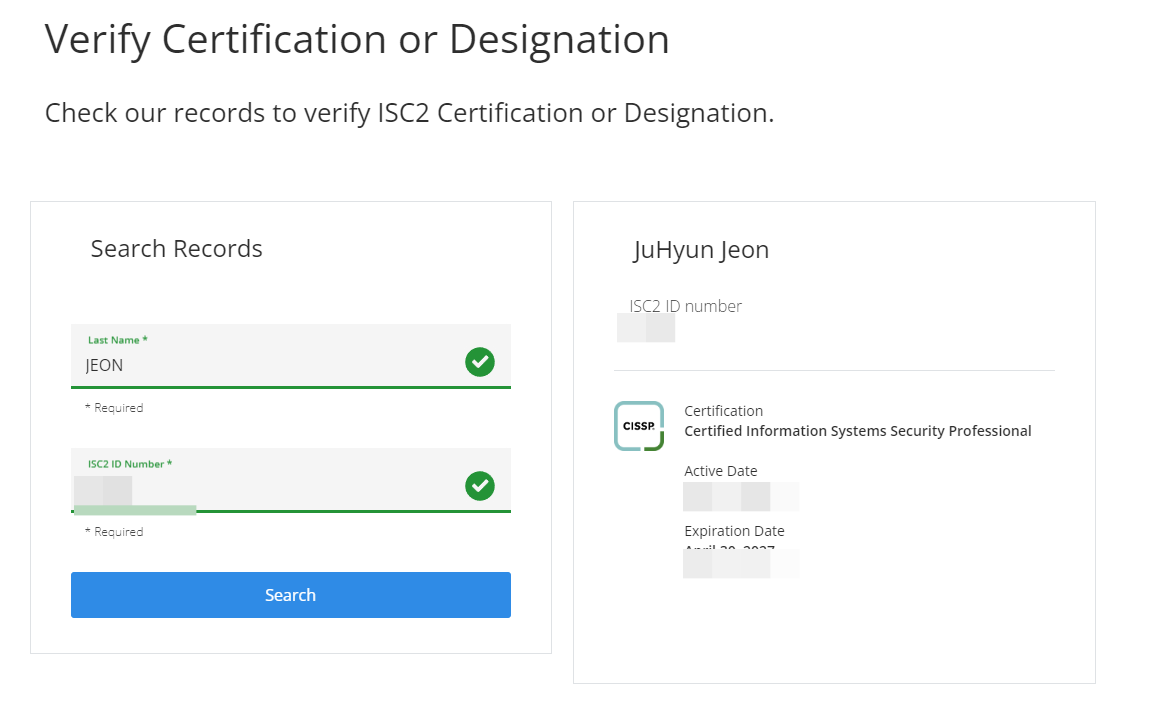This screenshot has width=1175, height=704.
Task: Click the ISC2 ID number label in results
Action: point(686,306)
